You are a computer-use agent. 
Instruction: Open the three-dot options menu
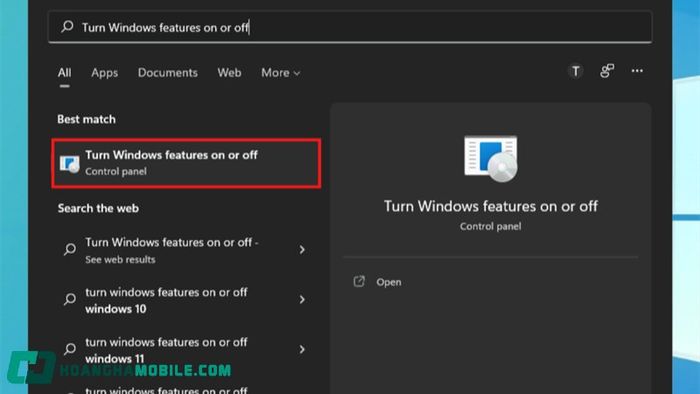[x=637, y=71]
